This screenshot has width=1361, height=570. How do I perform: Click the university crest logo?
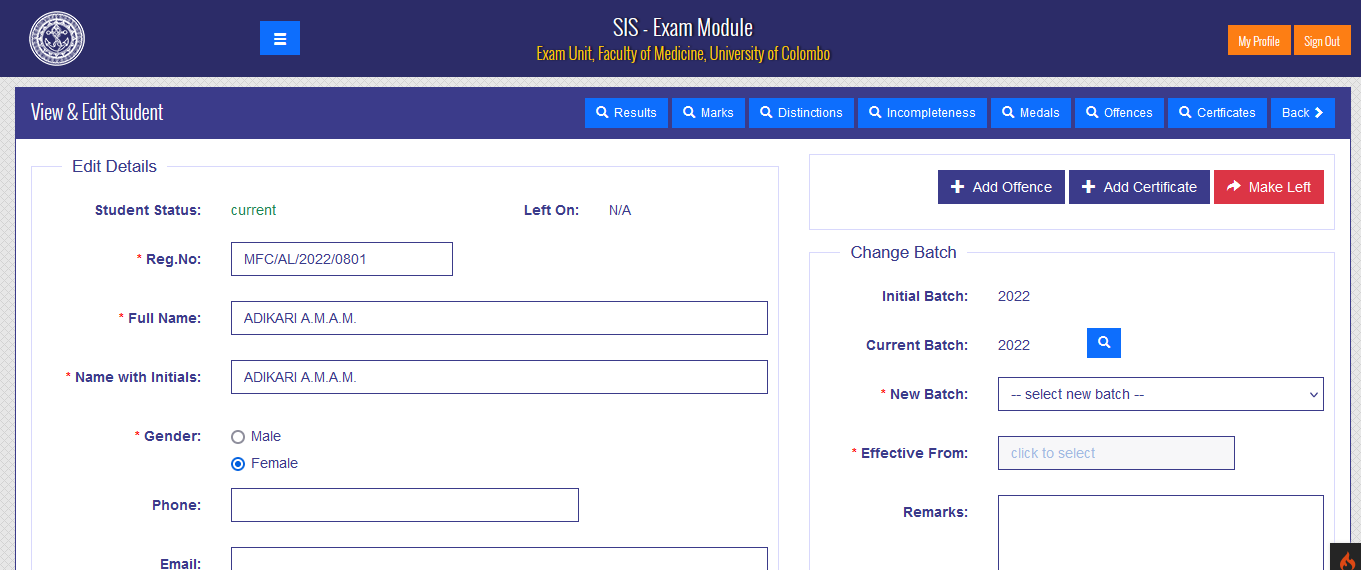(x=57, y=39)
